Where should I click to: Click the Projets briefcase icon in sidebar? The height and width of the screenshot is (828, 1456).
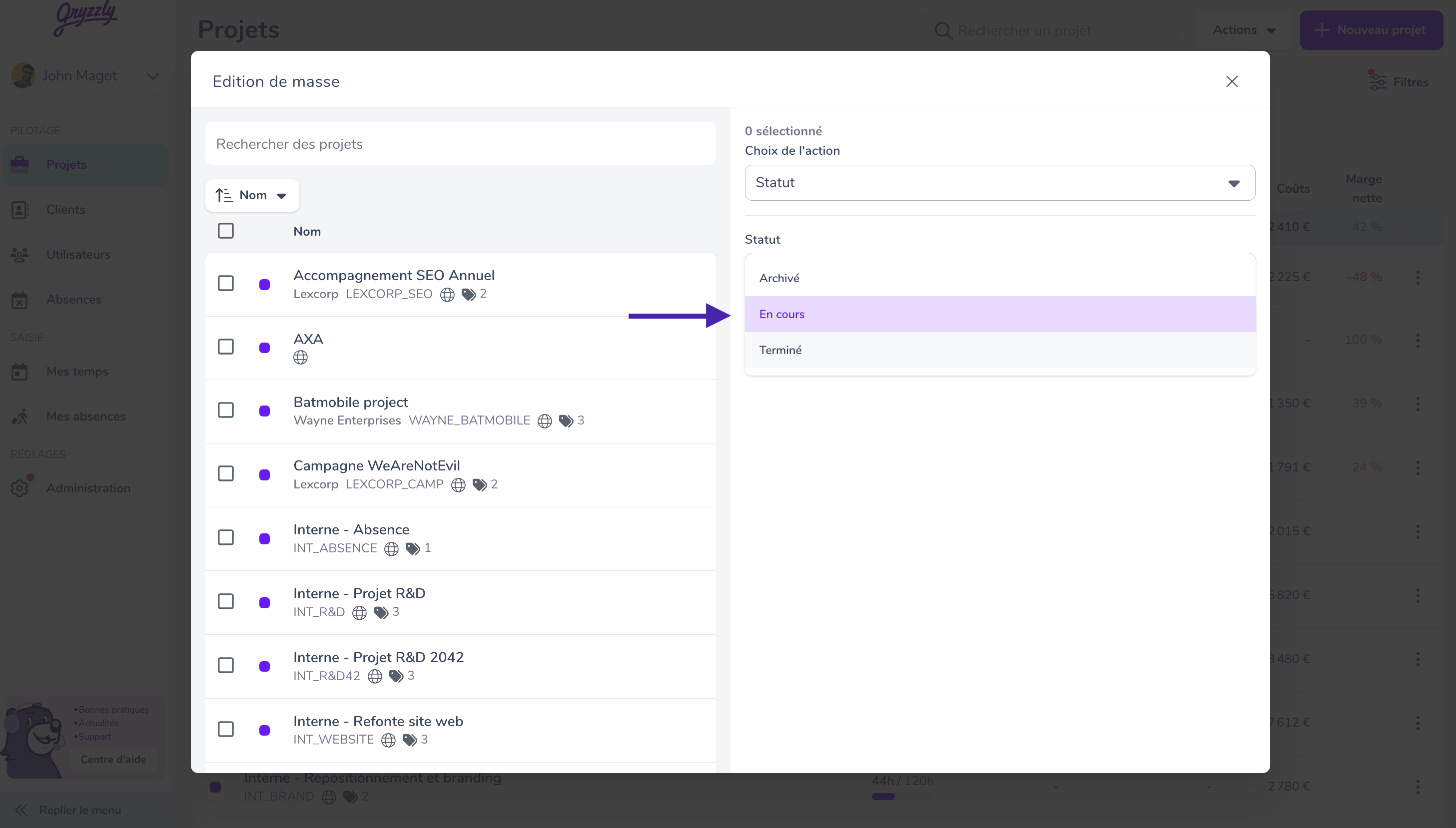[19, 165]
